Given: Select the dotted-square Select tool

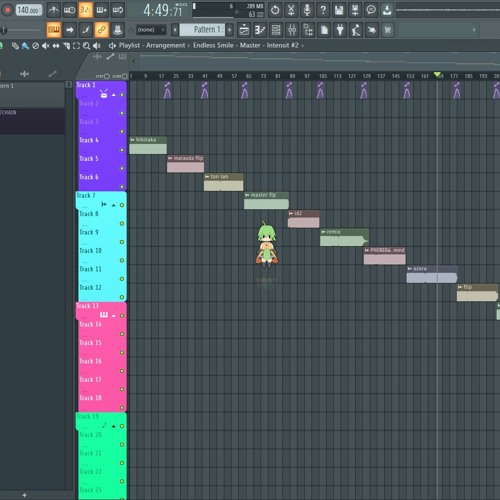Looking at the screenshot, I should (x=76, y=46).
